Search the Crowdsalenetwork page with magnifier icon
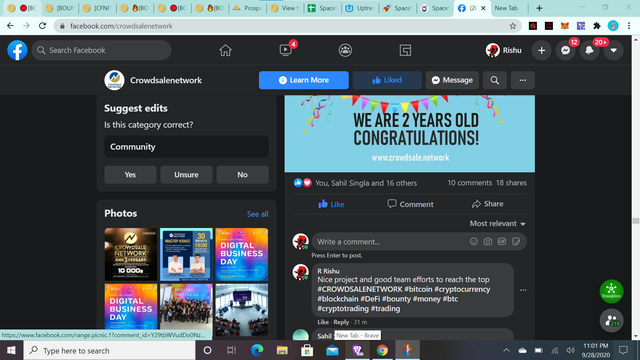The image size is (640, 360). tap(495, 80)
